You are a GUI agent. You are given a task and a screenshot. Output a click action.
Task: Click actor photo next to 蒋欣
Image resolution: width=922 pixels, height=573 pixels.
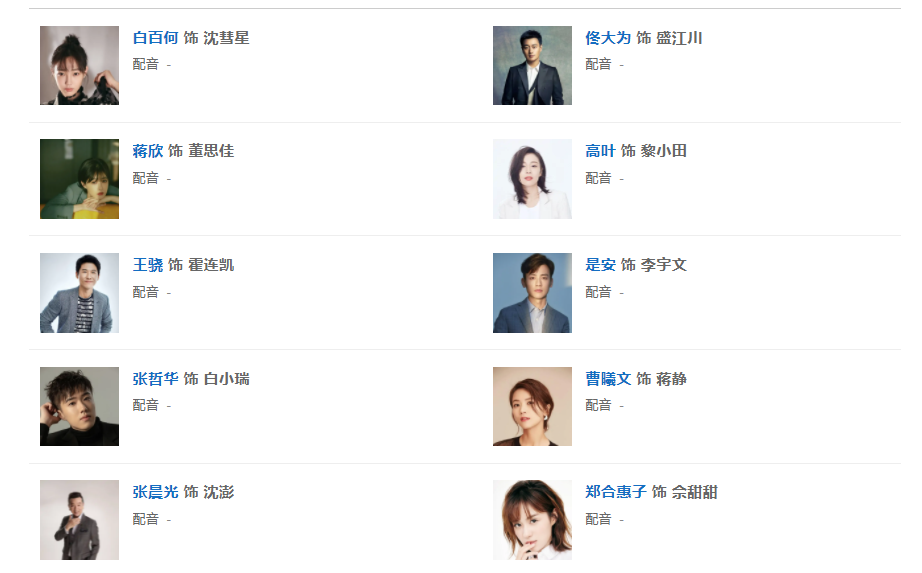79,179
